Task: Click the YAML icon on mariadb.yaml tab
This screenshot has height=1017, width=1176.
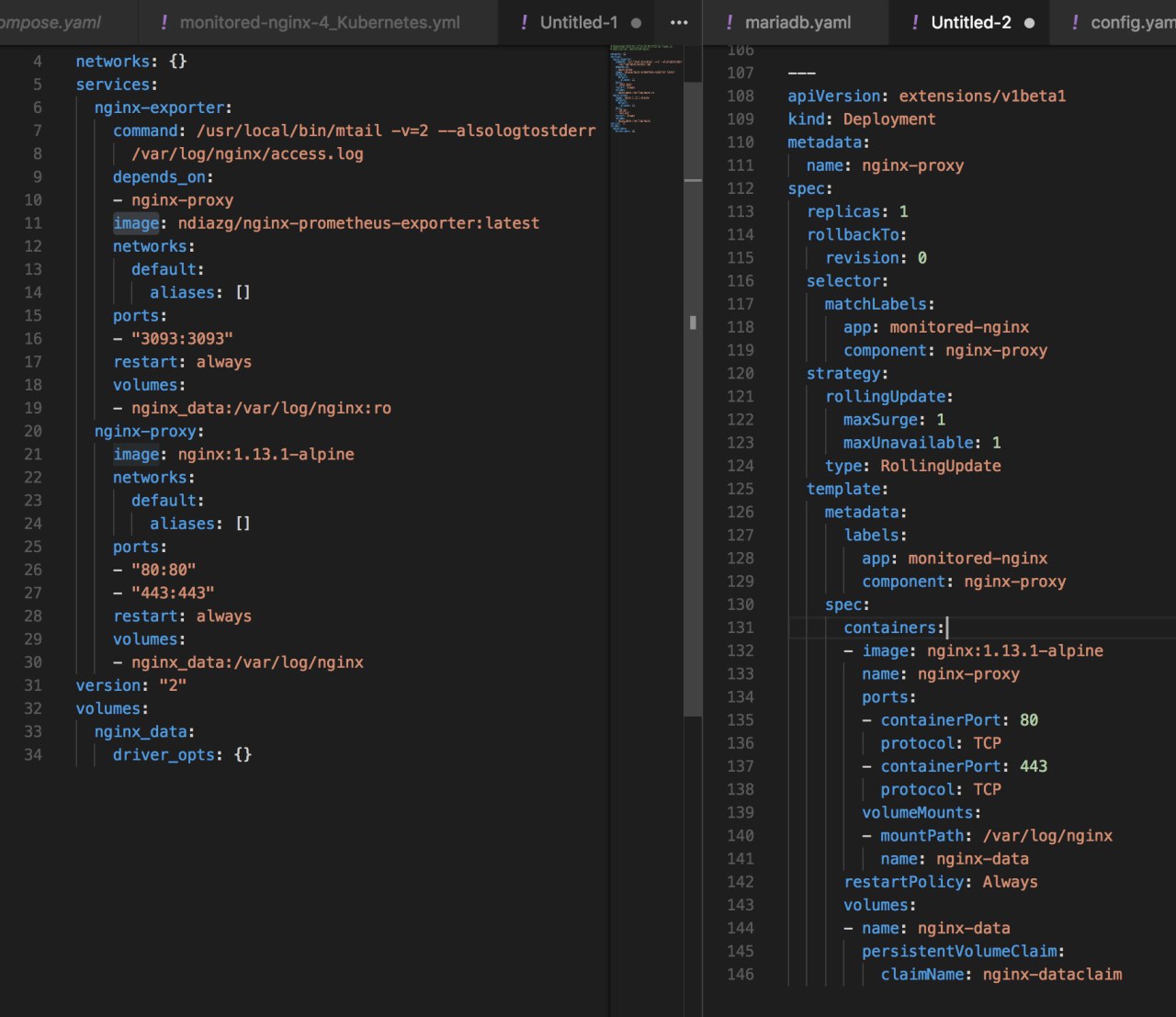Action: tap(729, 23)
